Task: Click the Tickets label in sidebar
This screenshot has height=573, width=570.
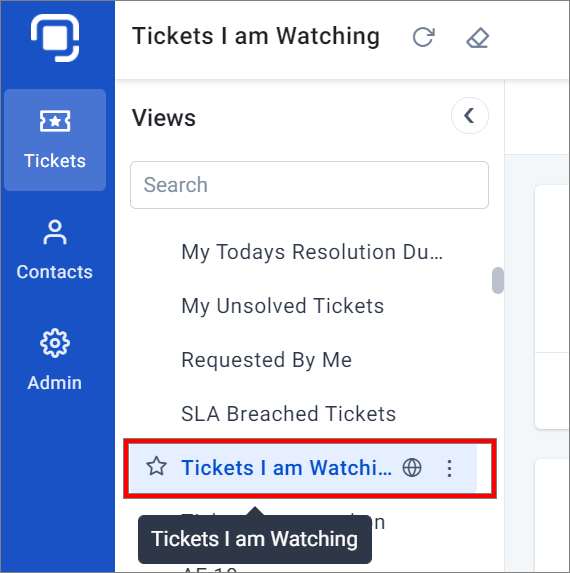Action: click(55, 161)
